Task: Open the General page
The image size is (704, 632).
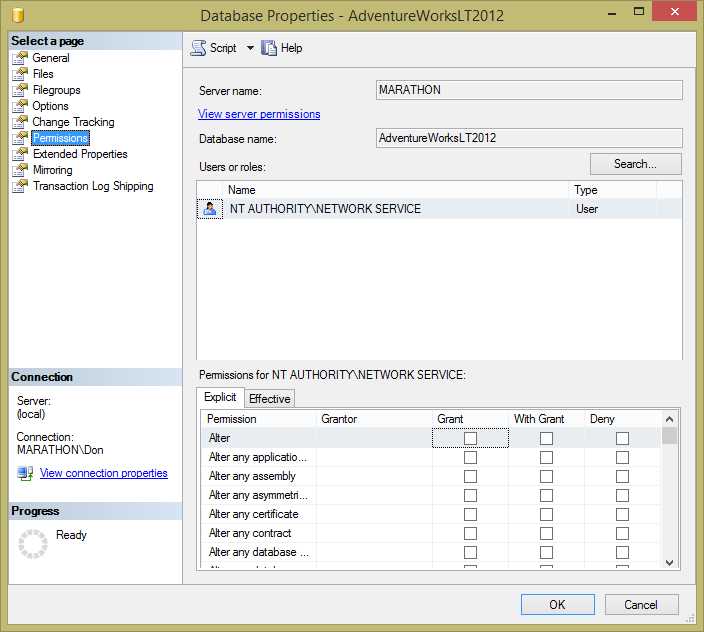Action: [51, 58]
